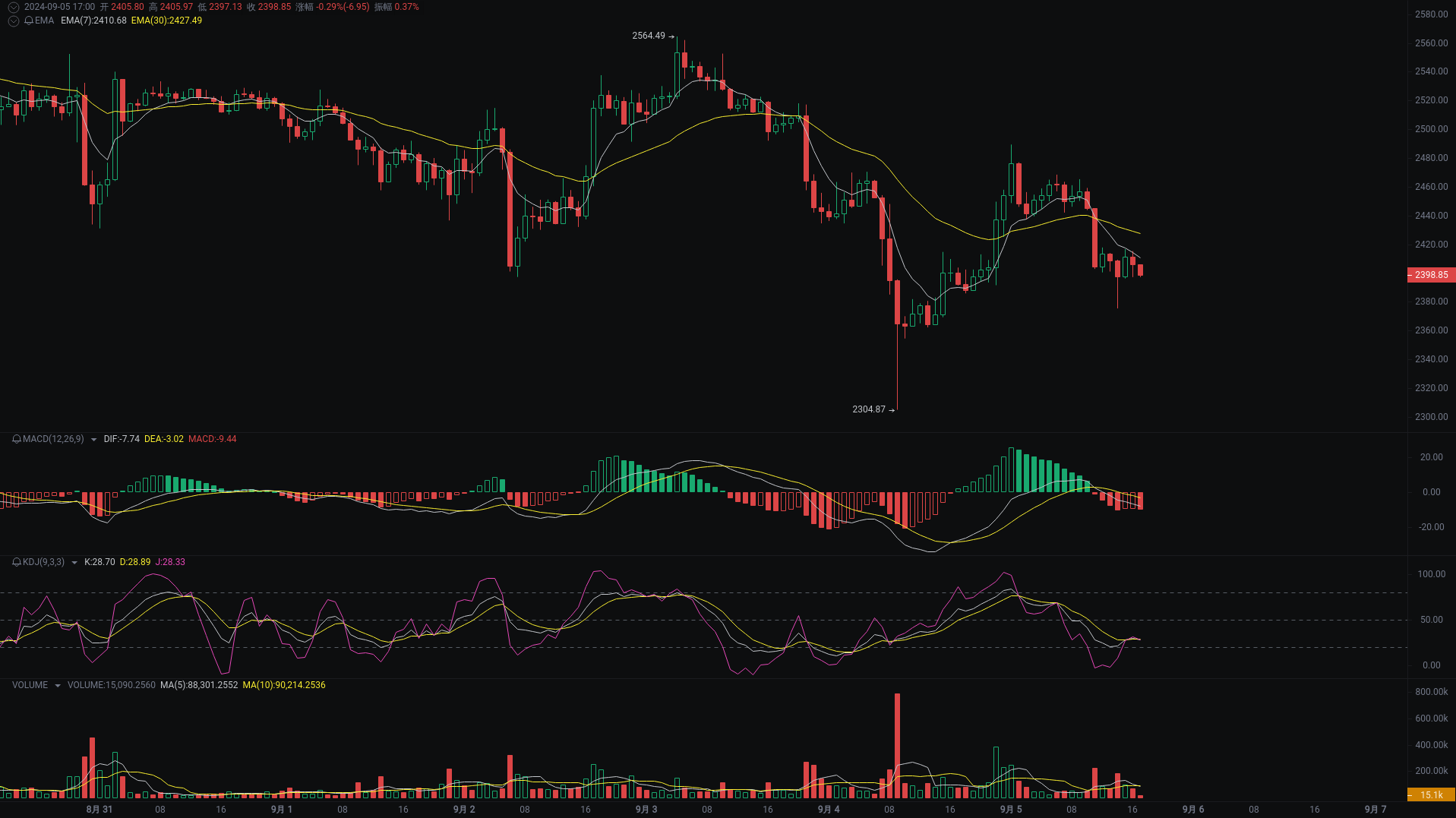This screenshot has height=818, width=1456.
Task: Click the yellow DEA:-3.02 value label
Action: (163, 439)
